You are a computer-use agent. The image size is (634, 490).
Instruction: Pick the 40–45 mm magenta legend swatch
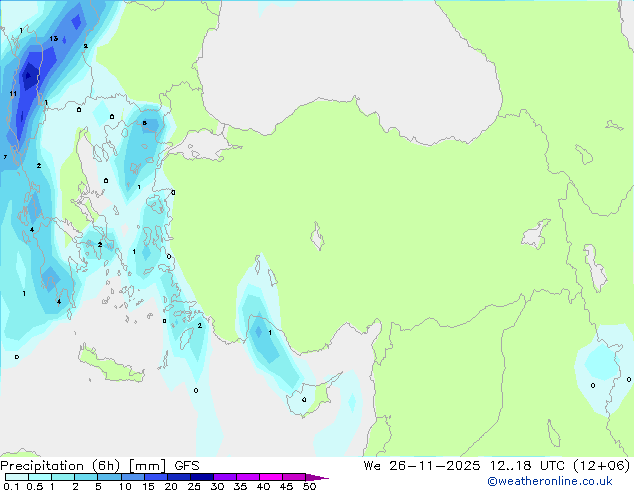[271, 477]
